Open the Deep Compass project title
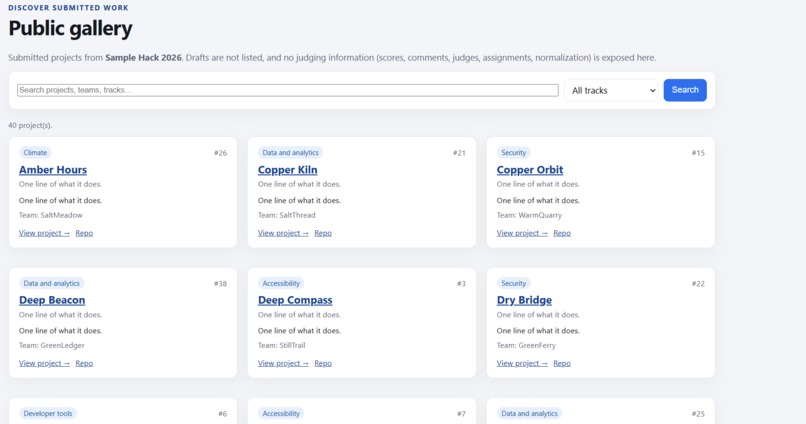 (x=295, y=300)
